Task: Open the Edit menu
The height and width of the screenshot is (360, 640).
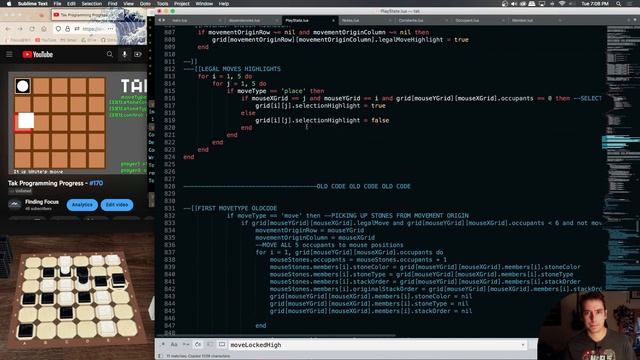Action: tap(71, 4)
